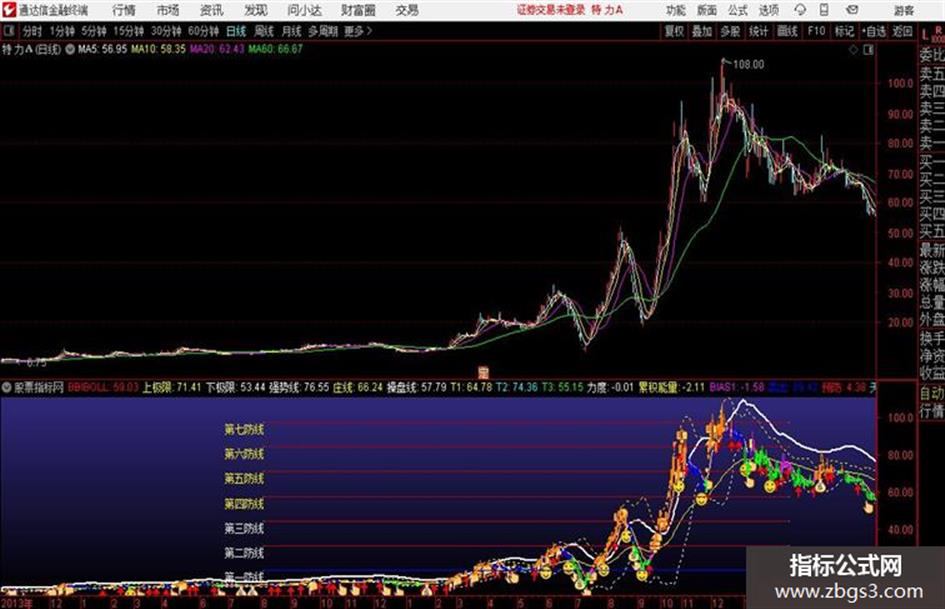The width and height of the screenshot is (945, 609).
Task: Open the 多周期 multi-period view
Action: coord(323,31)
